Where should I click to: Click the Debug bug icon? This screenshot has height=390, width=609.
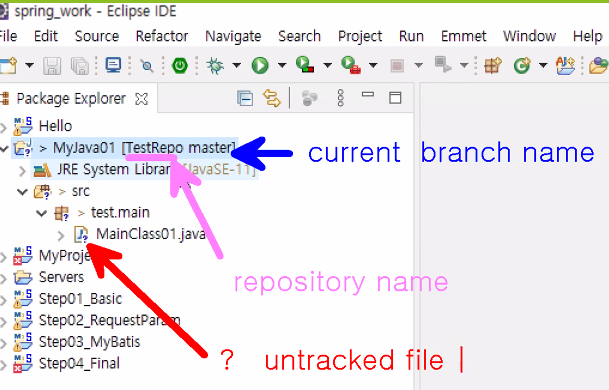tap(215, 65)
